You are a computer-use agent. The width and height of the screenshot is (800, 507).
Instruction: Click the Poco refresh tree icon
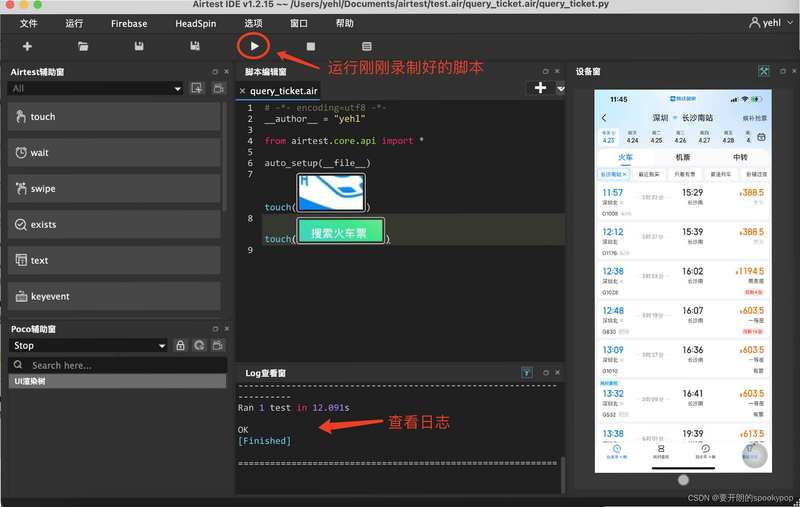(199, 345)
